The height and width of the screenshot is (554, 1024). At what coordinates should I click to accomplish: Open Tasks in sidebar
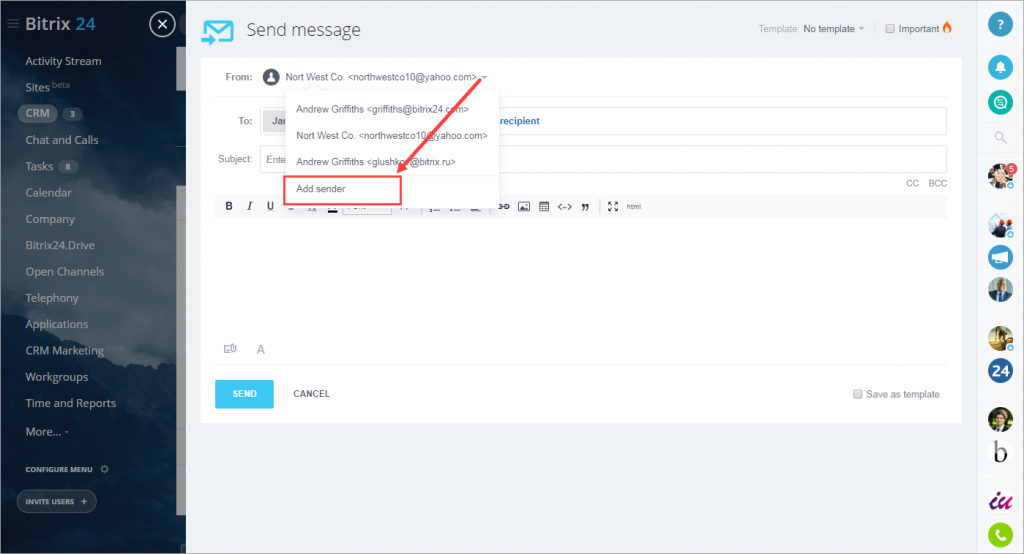click(39, 166)
